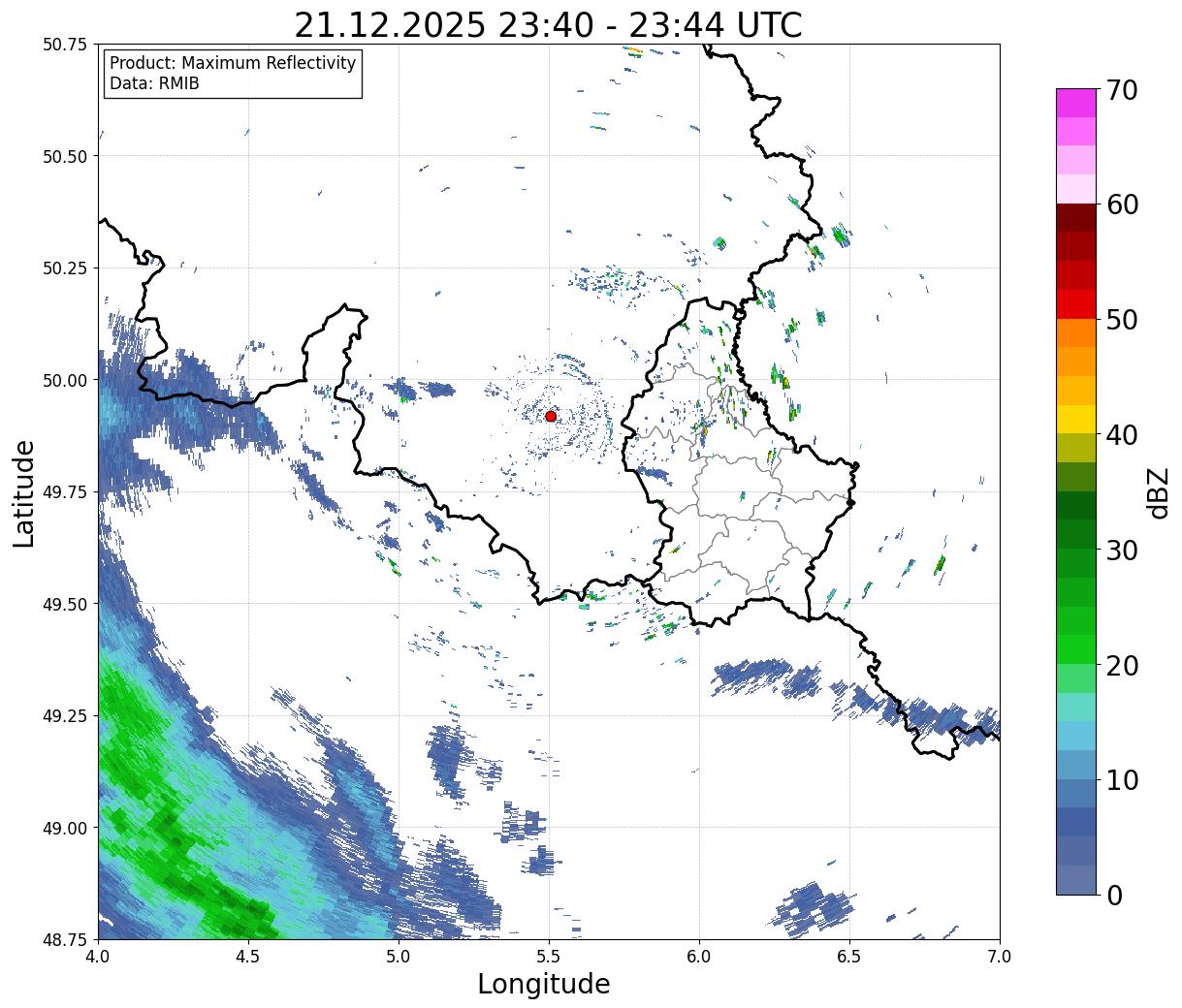Click the longitude 7.0 axis tick label

[x=1000, y=957]
